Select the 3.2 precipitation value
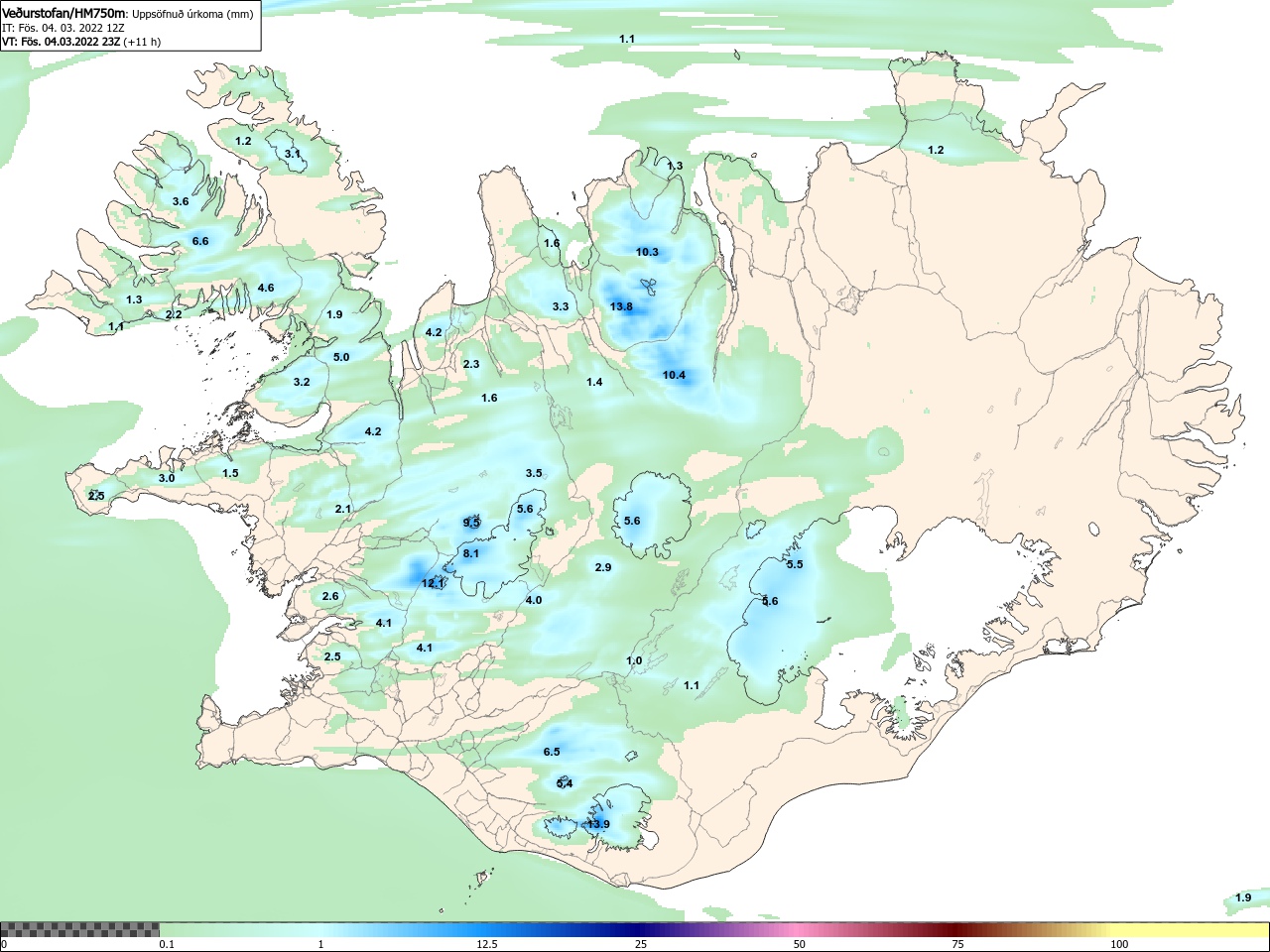 pos(302,382)
